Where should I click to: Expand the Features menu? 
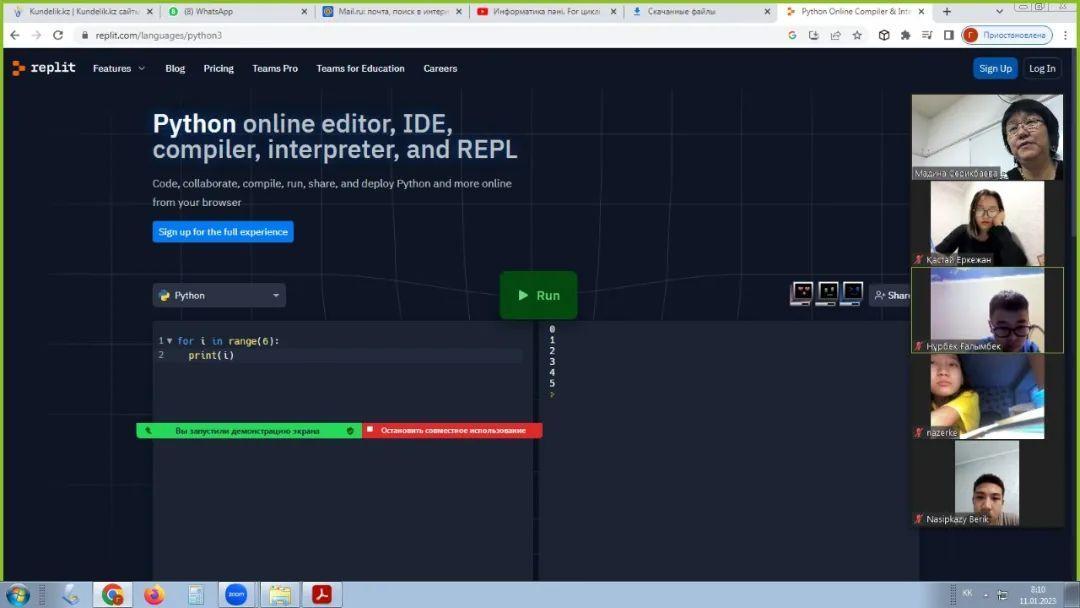coord(118,68)
